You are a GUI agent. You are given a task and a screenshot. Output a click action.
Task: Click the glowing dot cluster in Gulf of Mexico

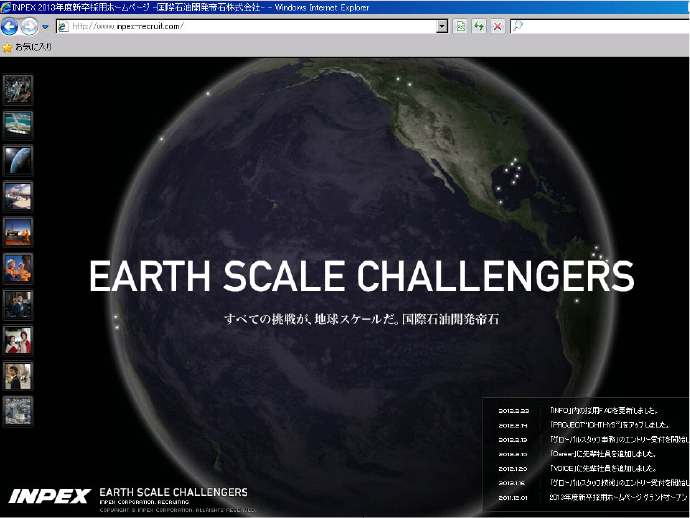pos(510,180)
